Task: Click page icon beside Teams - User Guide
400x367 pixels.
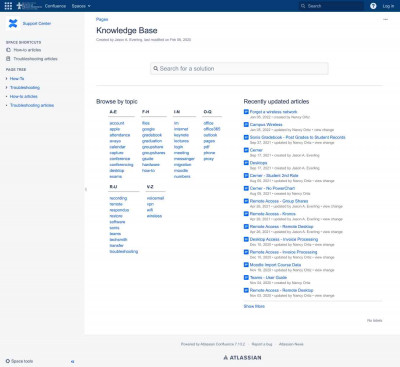Action: [x=246, y=277]
